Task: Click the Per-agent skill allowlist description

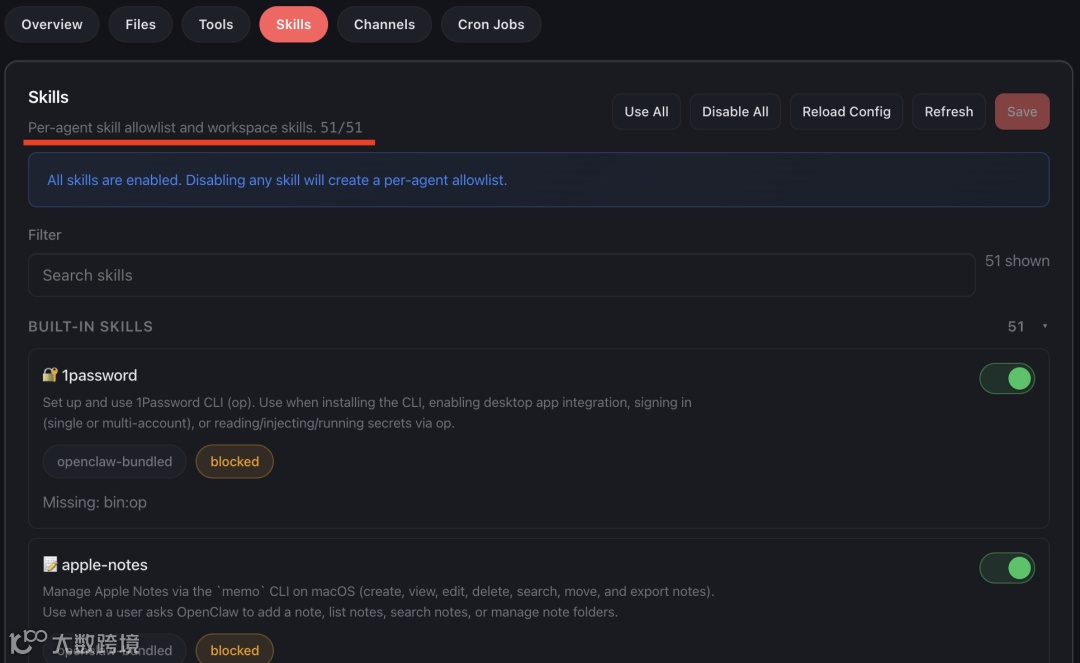Action: tap(195, 127)
